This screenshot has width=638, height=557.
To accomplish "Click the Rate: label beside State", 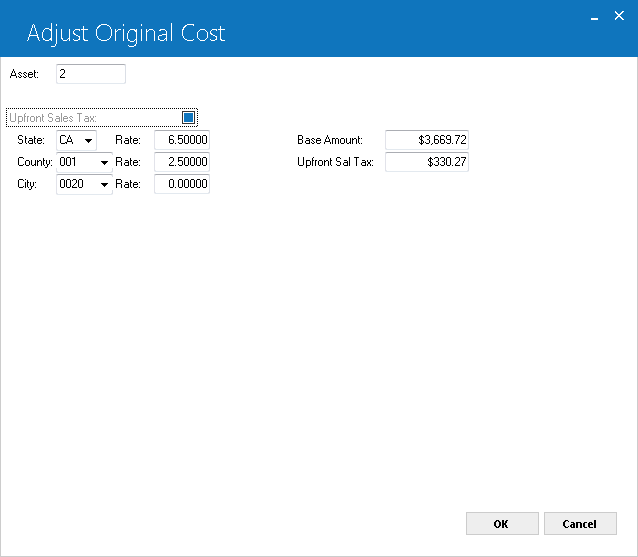I will (x=128, y=140).
